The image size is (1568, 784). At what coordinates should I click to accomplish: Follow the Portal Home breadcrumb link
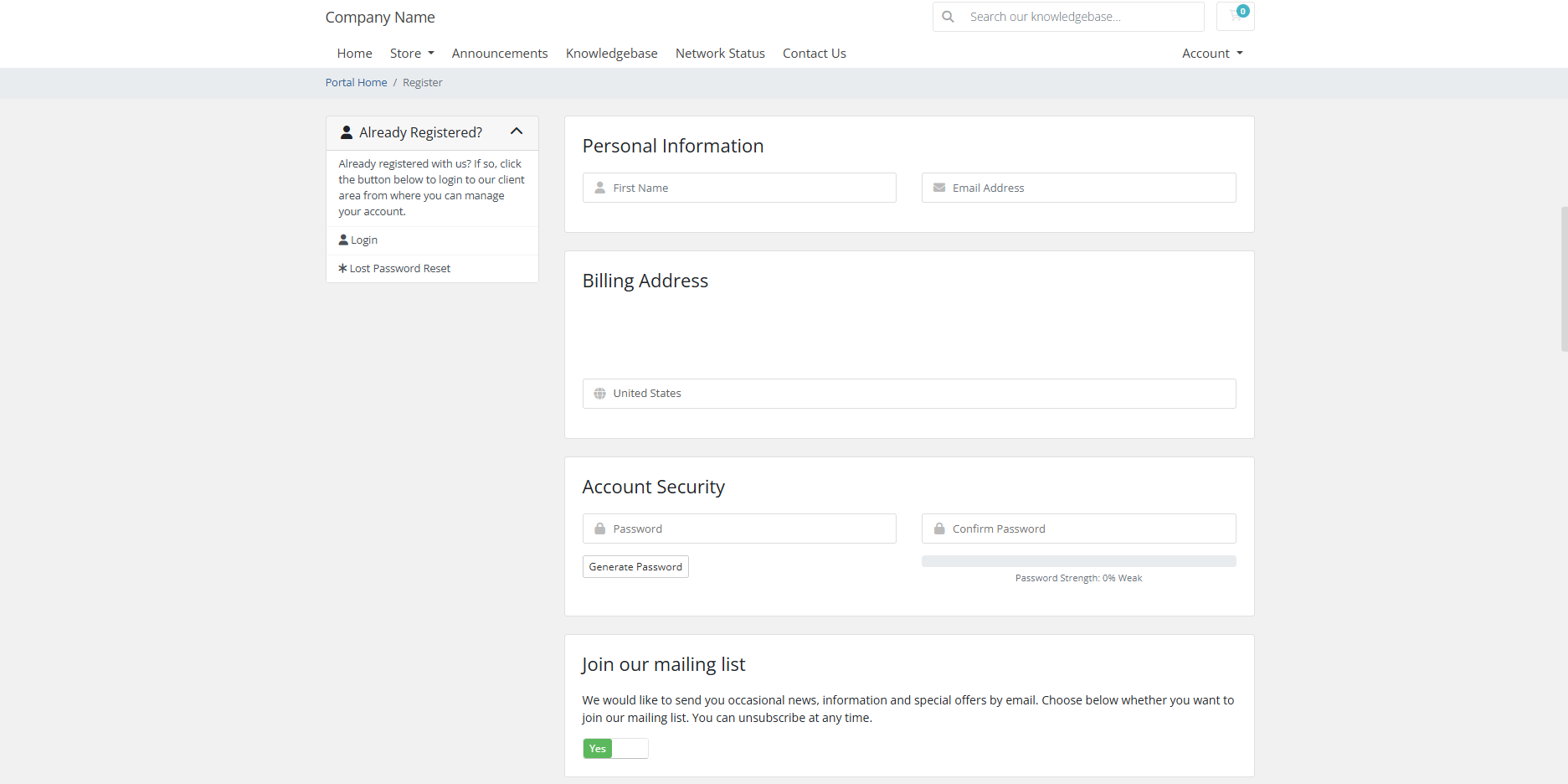(356, 82)
